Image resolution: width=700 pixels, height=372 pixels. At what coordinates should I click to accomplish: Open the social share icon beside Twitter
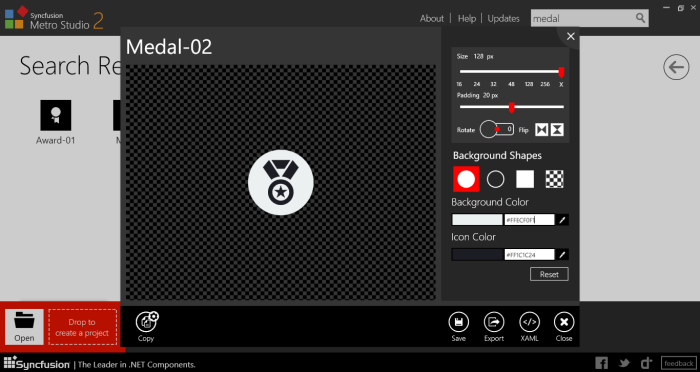pos(646,363)
